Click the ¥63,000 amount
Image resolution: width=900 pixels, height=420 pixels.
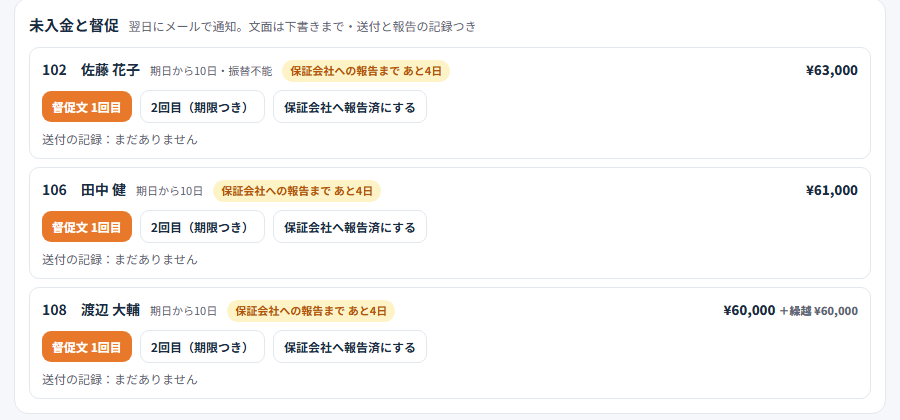[x=832, y=71]
